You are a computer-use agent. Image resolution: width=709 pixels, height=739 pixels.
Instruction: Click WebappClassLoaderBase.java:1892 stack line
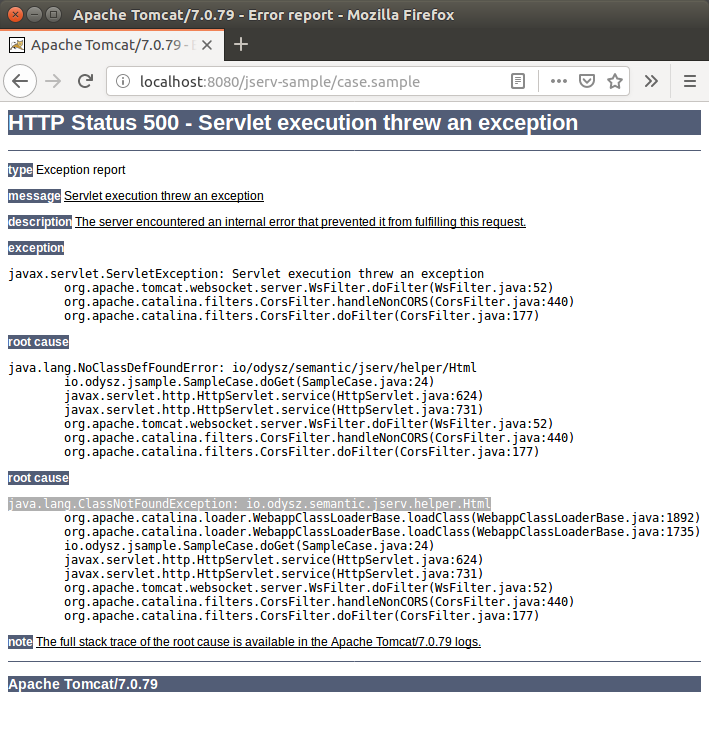tap(382, 518)
